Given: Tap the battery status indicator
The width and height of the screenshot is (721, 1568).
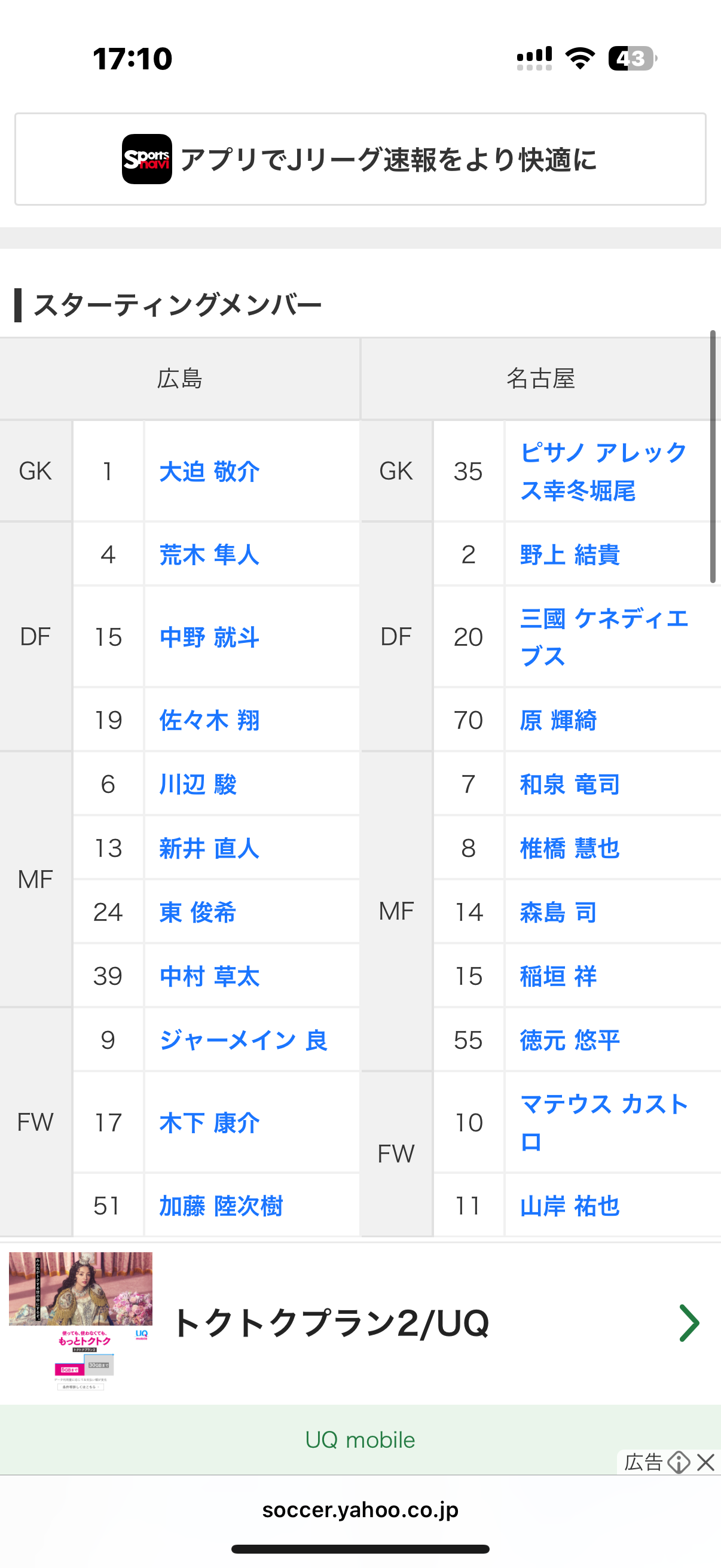Looking at the screenshot, I should click(633, 59).
